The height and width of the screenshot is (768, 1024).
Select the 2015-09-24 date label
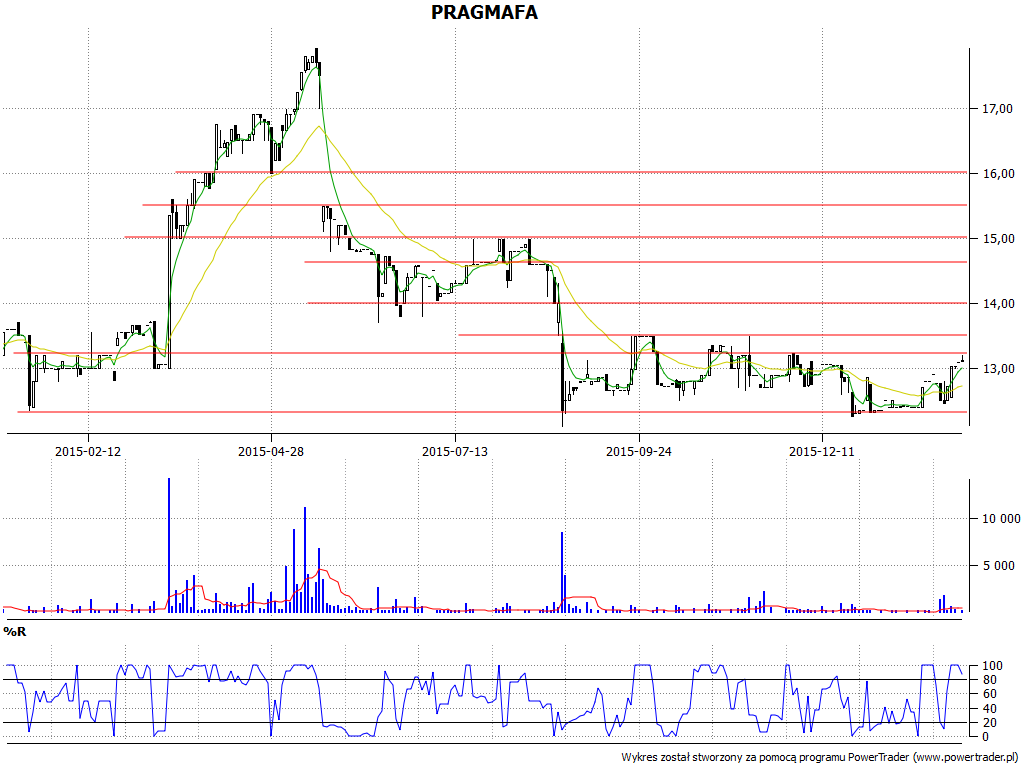point(639,451)
